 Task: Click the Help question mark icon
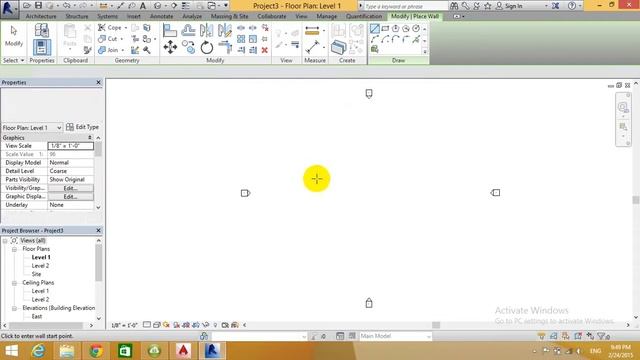[571, 6]
